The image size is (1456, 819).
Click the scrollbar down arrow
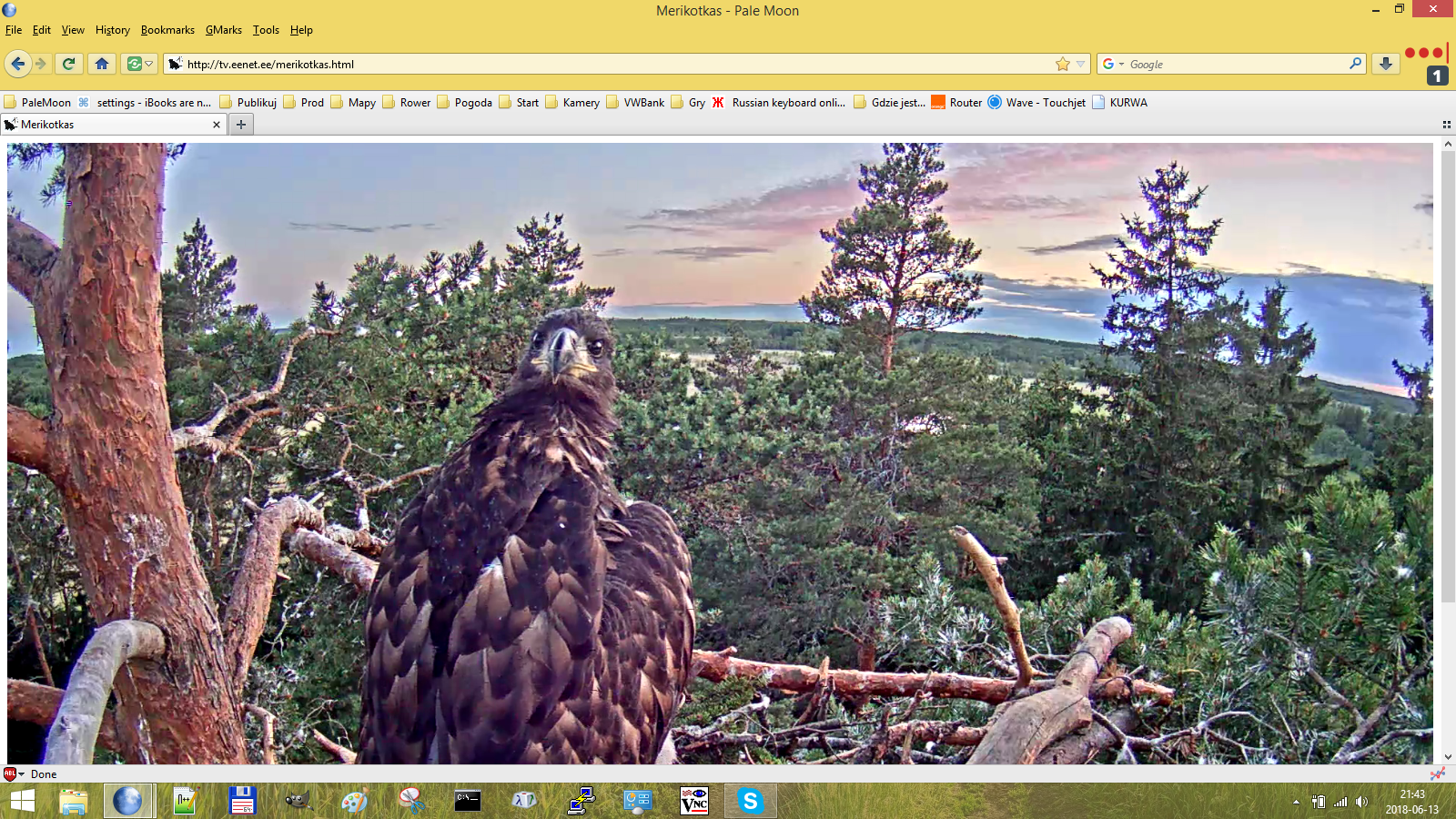point(1447,757)
